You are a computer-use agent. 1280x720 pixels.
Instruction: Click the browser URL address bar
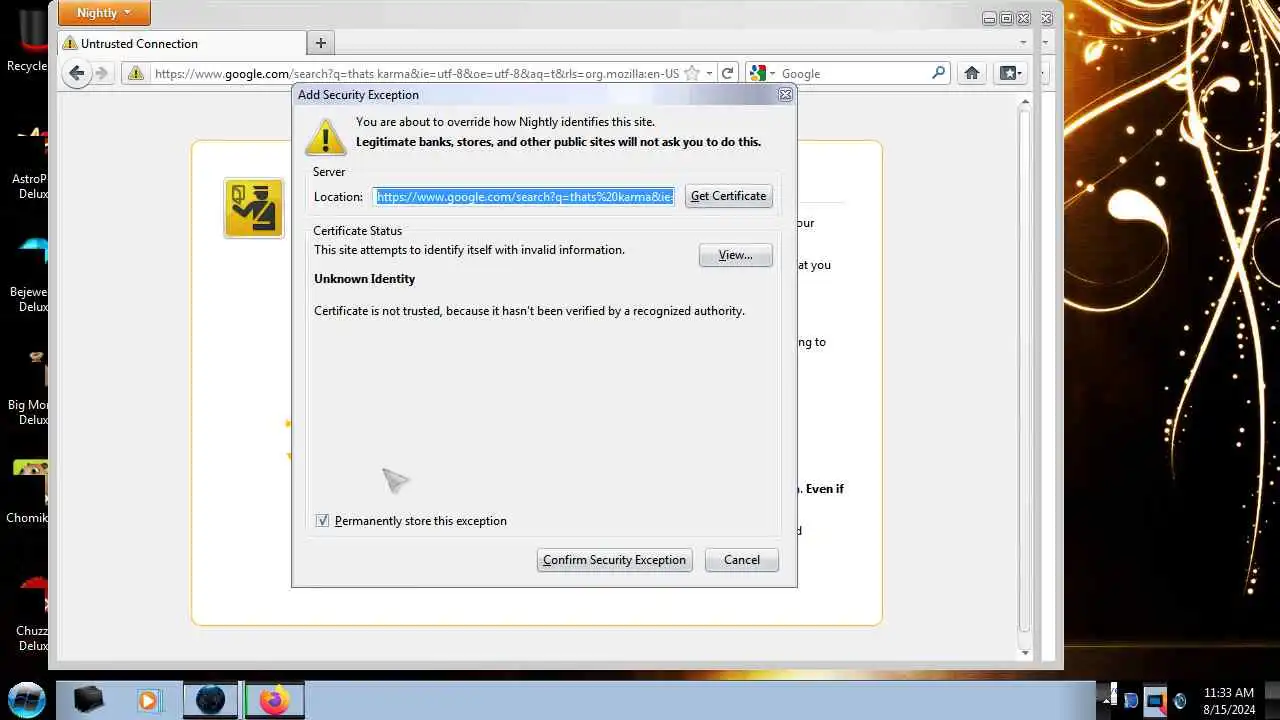coord(416,73)
